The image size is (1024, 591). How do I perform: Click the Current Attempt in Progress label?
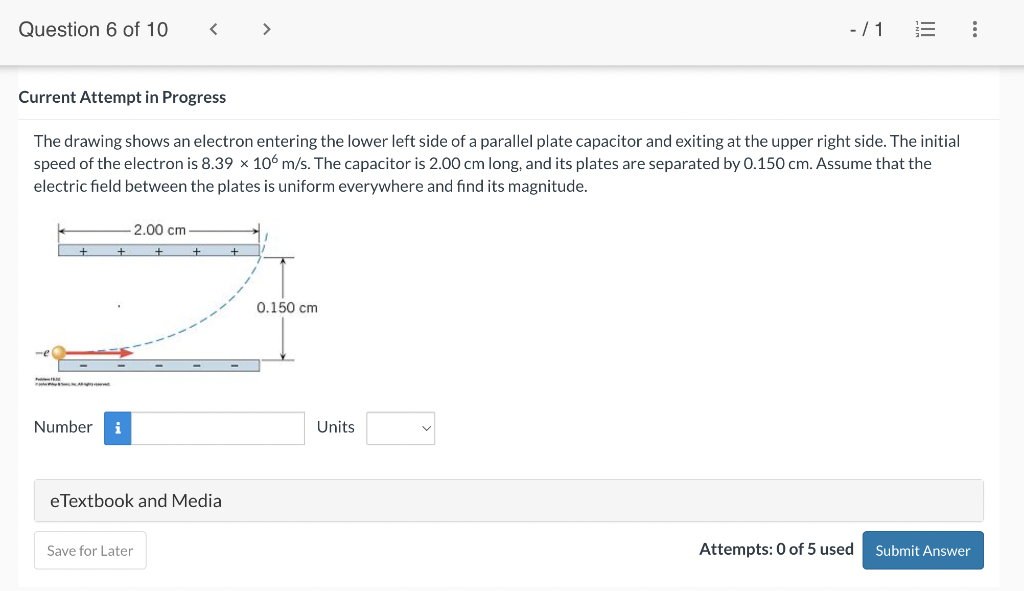pos(122,97)
